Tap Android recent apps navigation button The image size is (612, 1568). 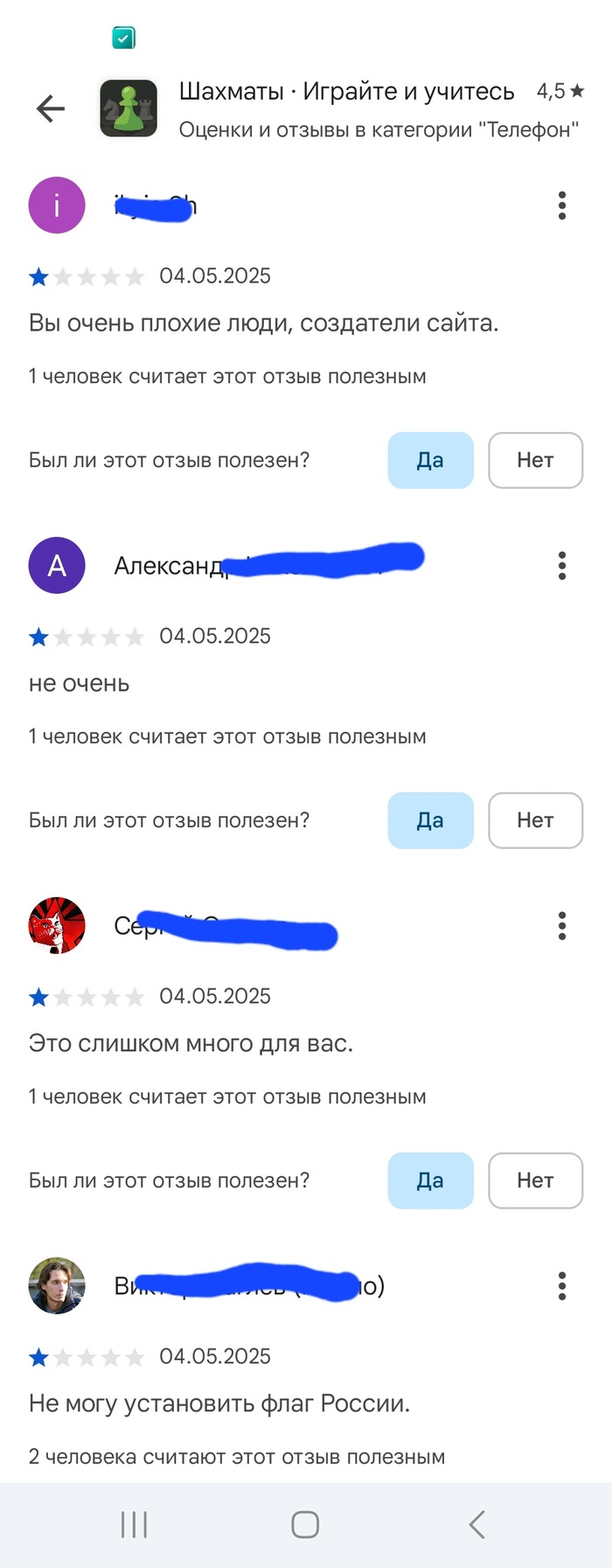[134, 1524]
